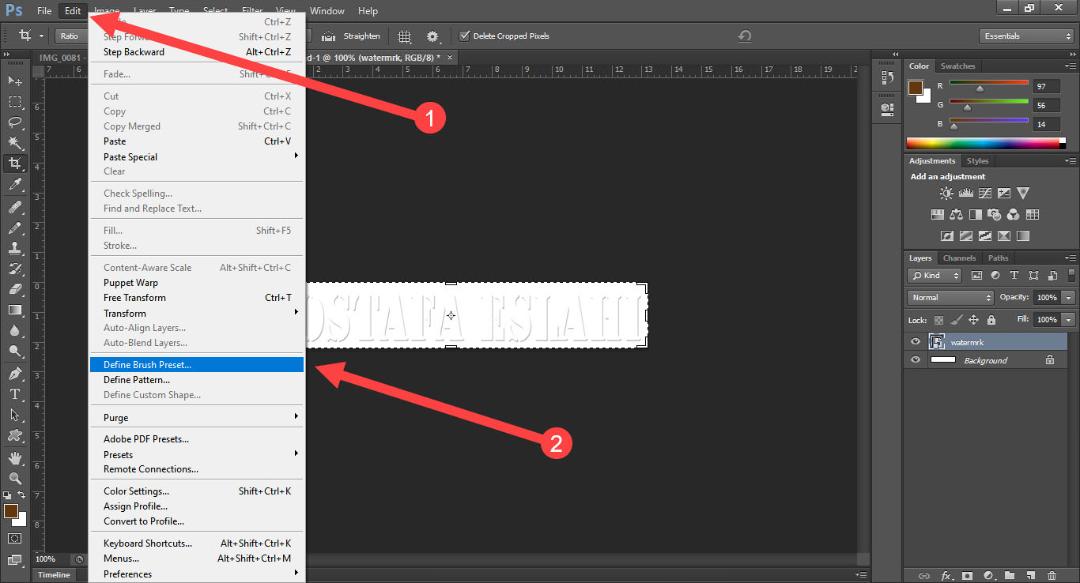The height and width of the screenshot is (583, 1080).
Task: Switch to the Channels tab
Action: (959, 258)
